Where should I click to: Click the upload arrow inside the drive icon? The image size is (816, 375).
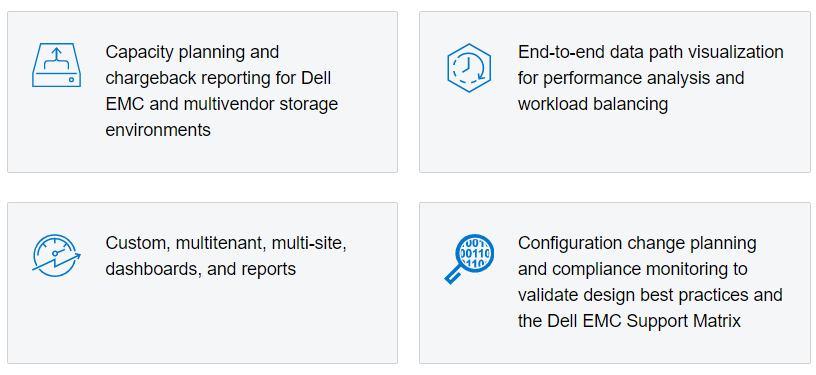coord(56,59)
